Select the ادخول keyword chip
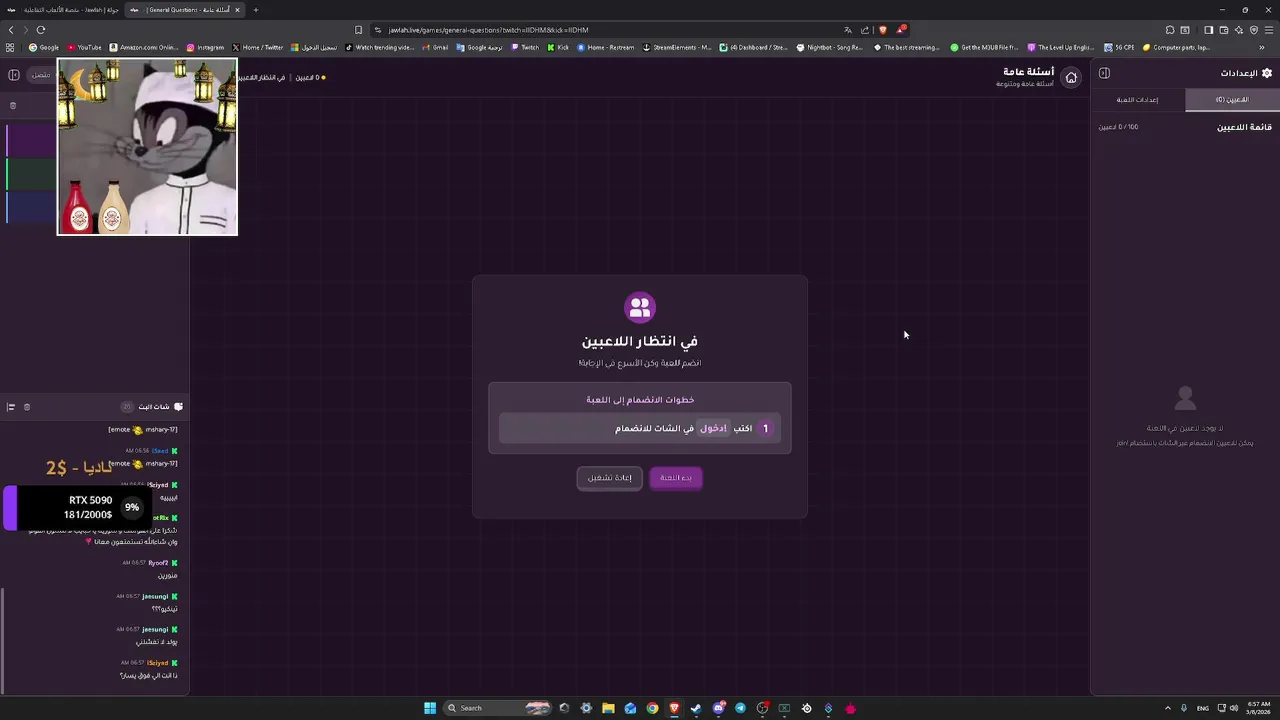This screenshot has height=720, width=1280. [x=714, y=428]
